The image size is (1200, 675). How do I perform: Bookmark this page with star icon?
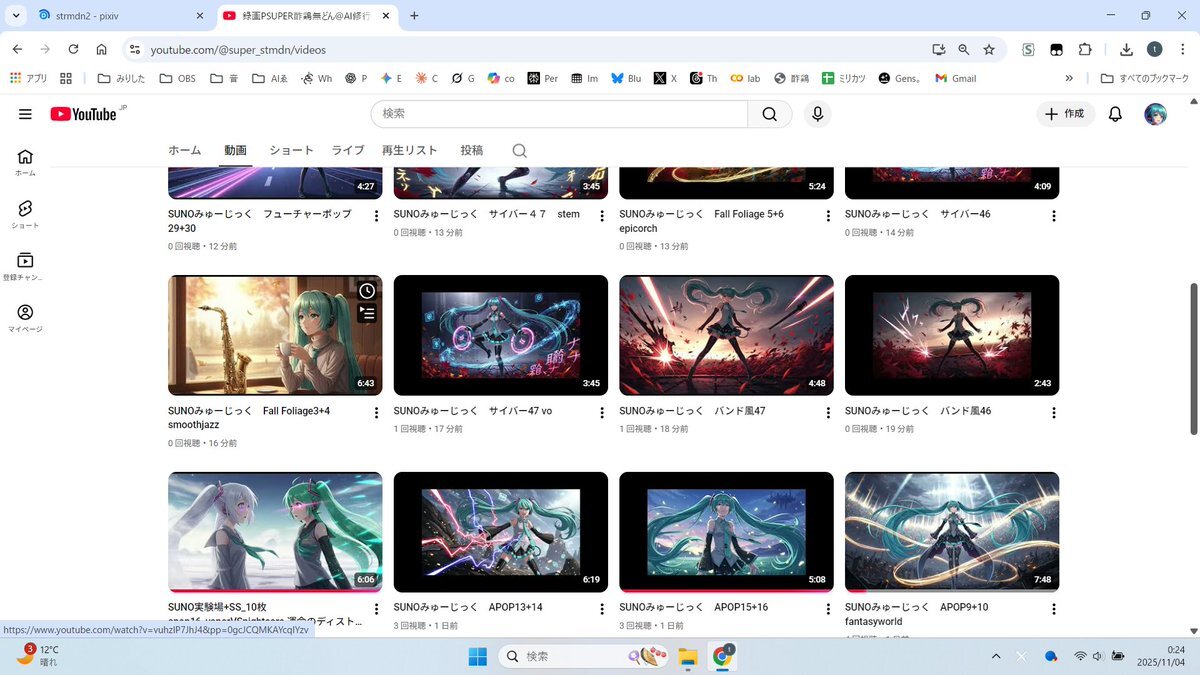989,49
